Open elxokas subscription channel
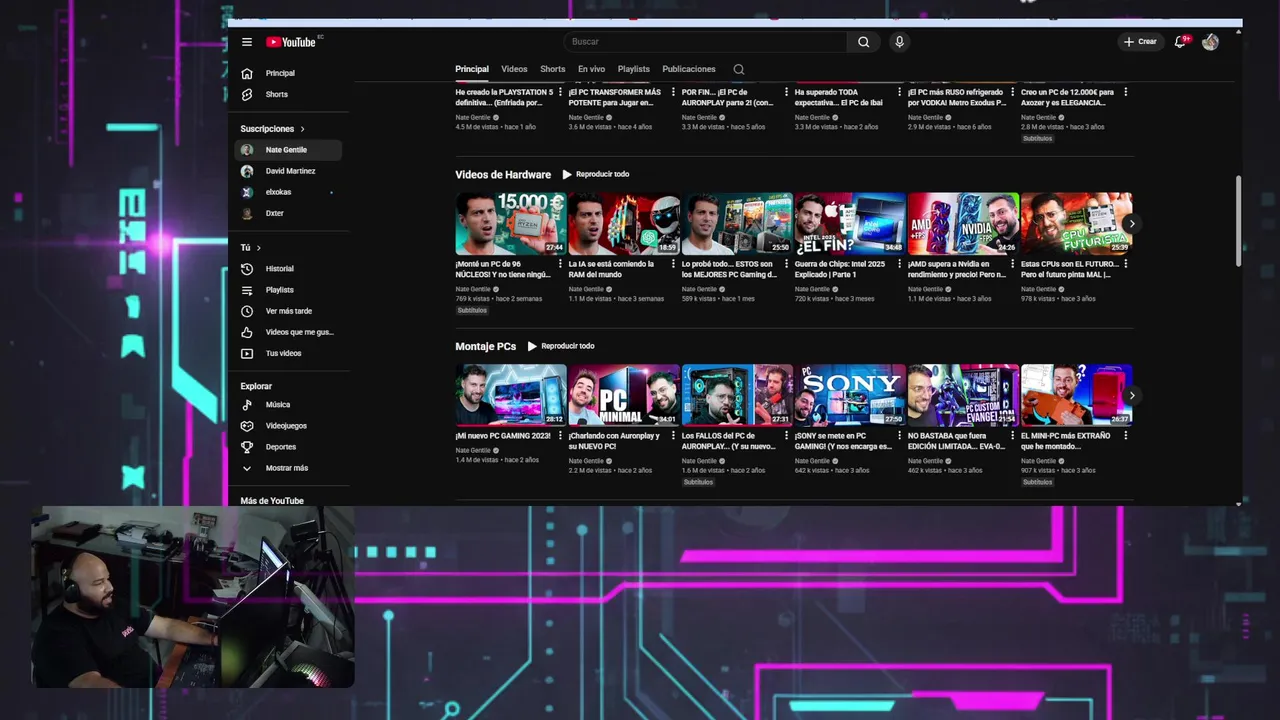This screenshot has height=720, width=1280. pos(288,192)
